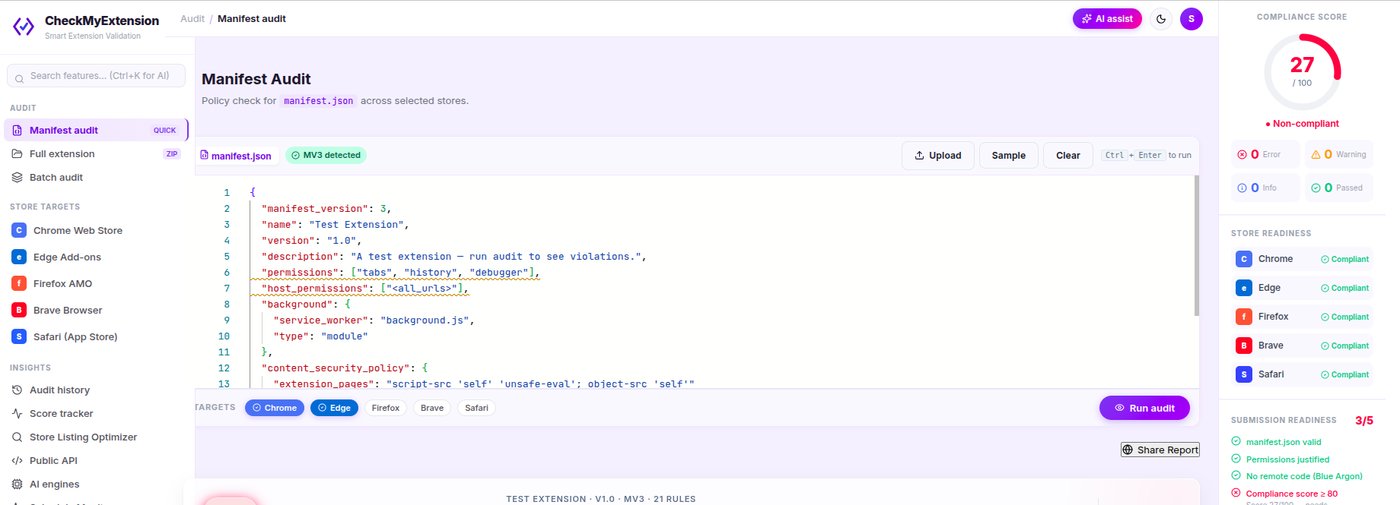Click the Brave row in Store Readiness
This screenshot has height=505, width=1400.
1303,346
